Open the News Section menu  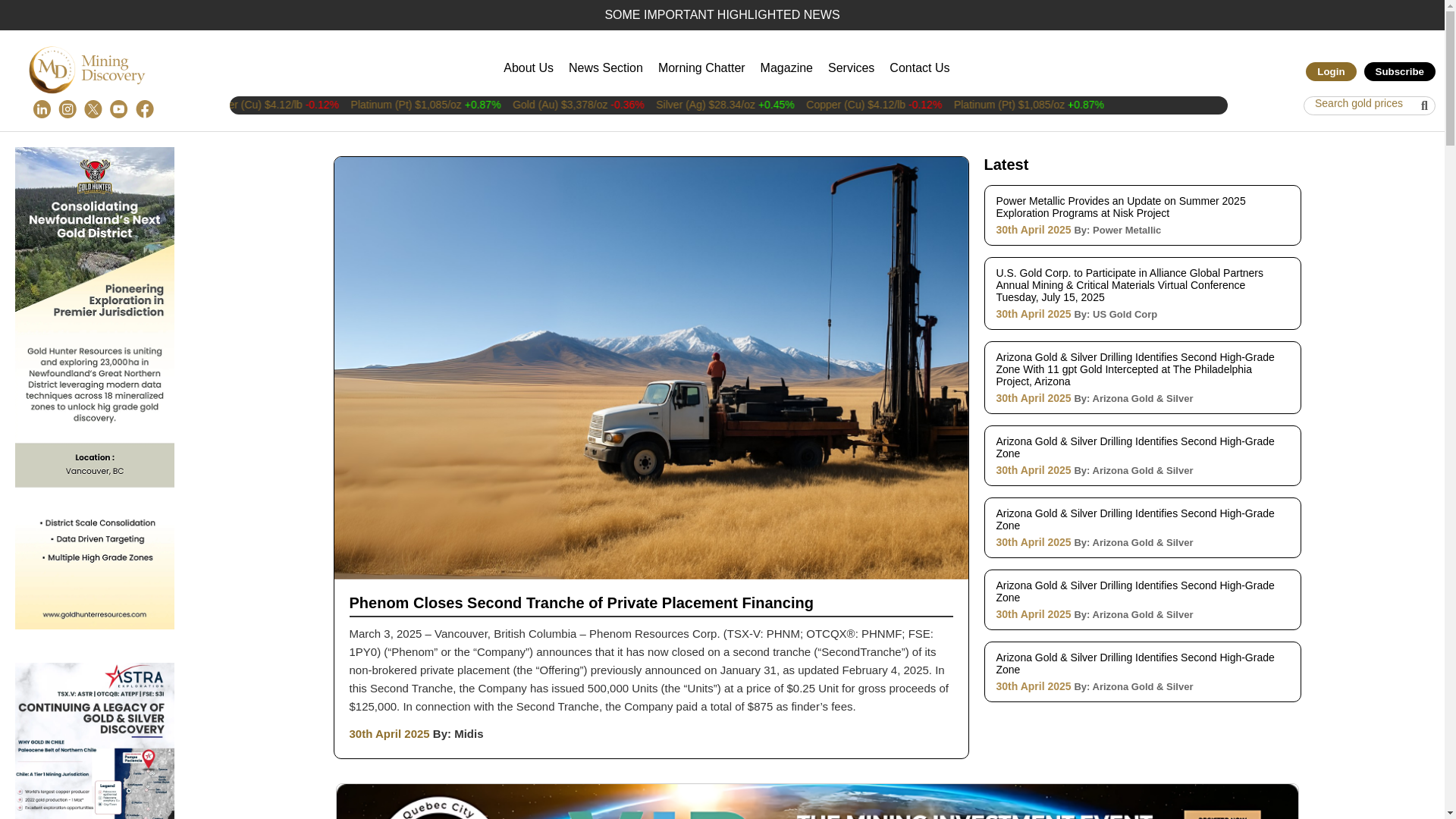coord(606,68)
